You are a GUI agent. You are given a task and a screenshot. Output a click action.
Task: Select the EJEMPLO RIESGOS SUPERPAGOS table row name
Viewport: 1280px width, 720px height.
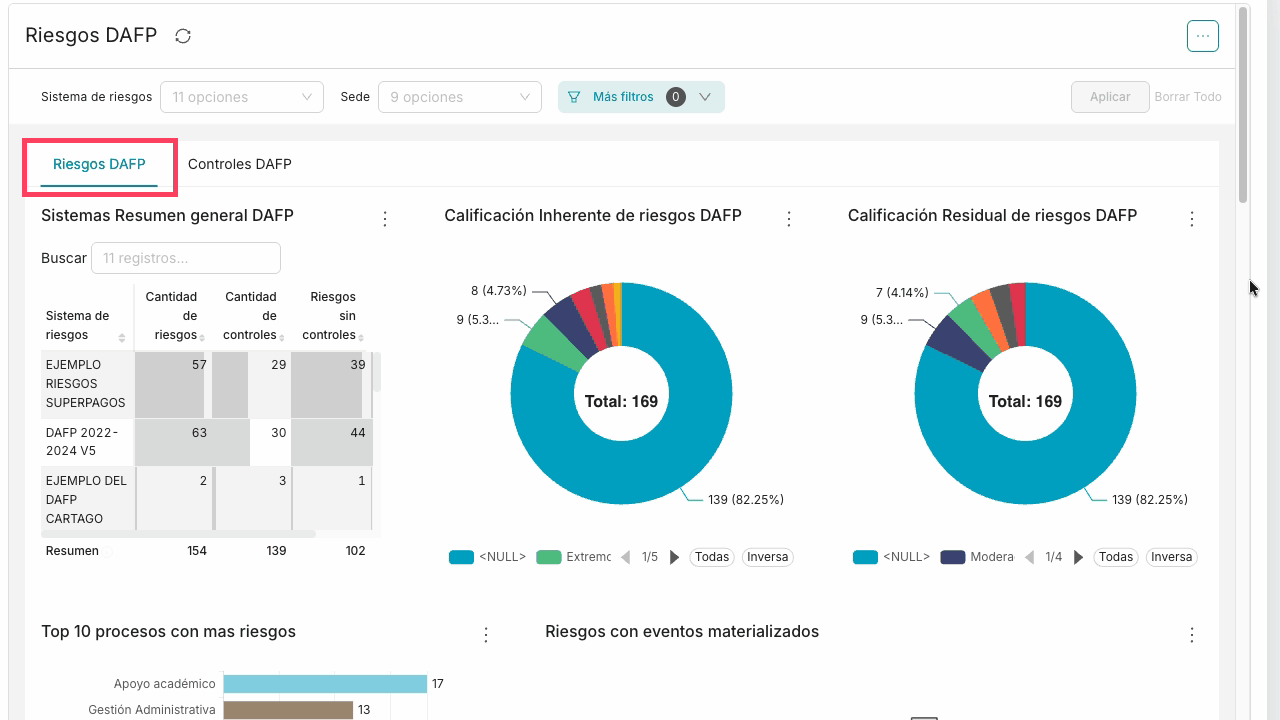point(86,384)
